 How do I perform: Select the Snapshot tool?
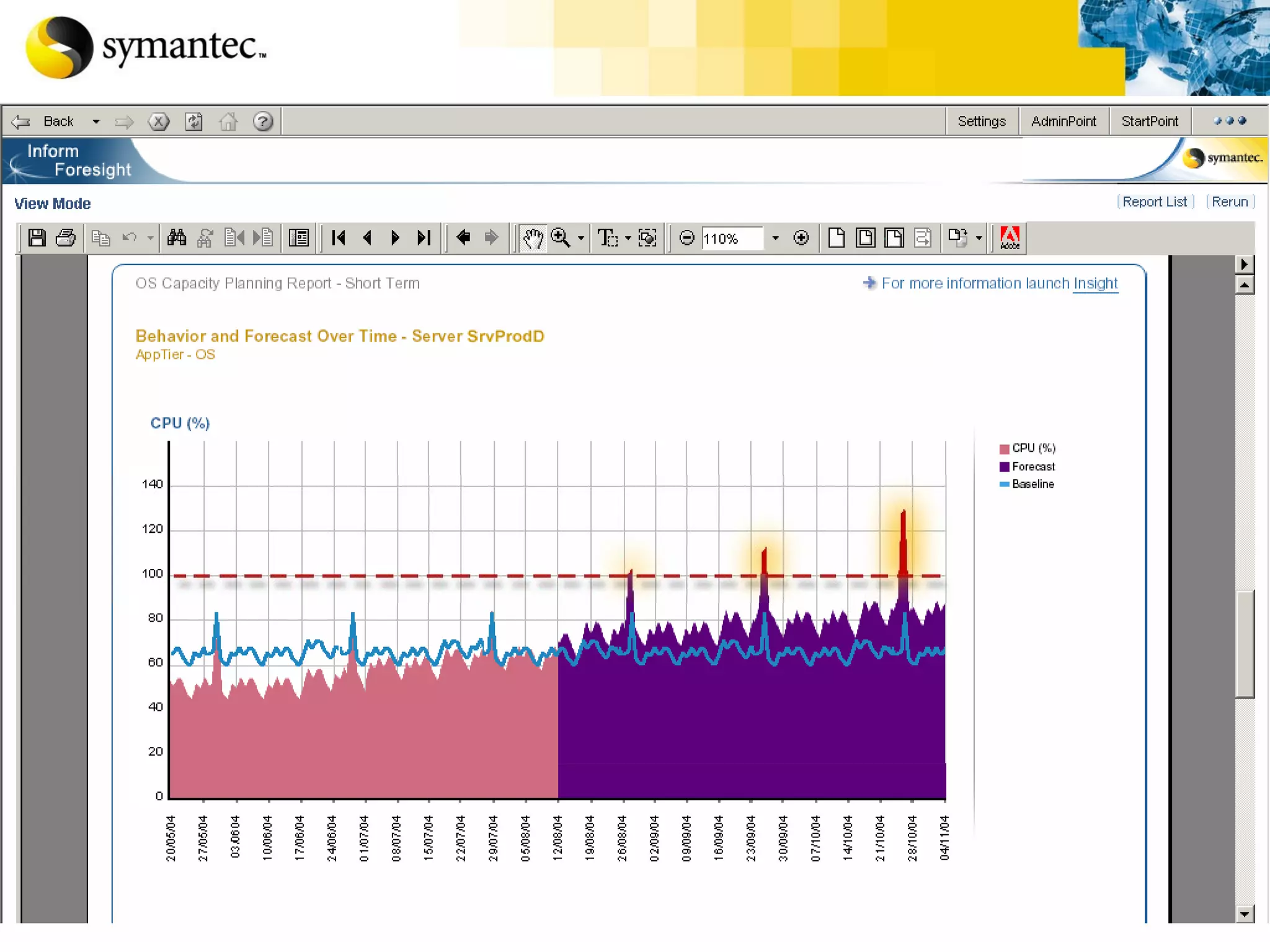pos(647,238)
